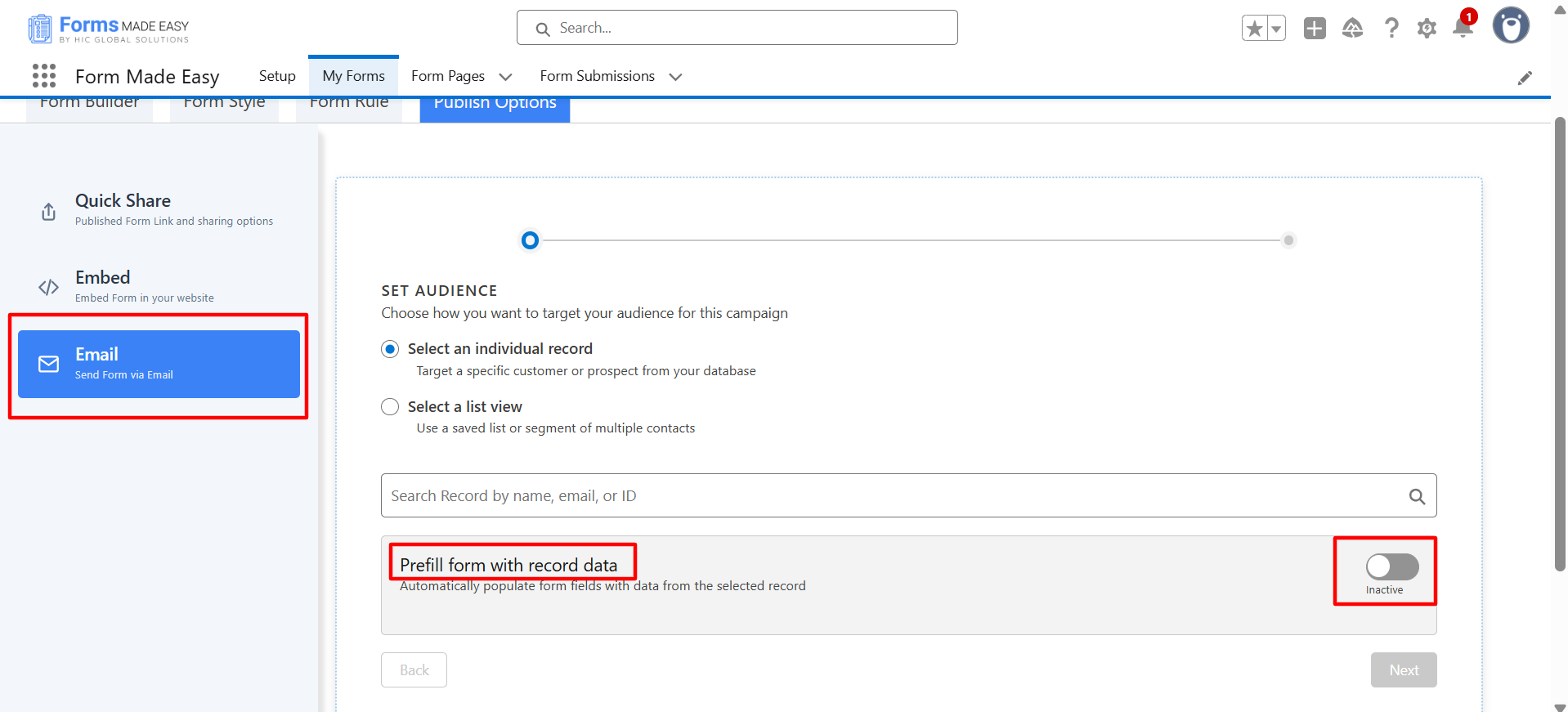
Task: Choose the Select a list view radio
Action: tap(391, 407)
